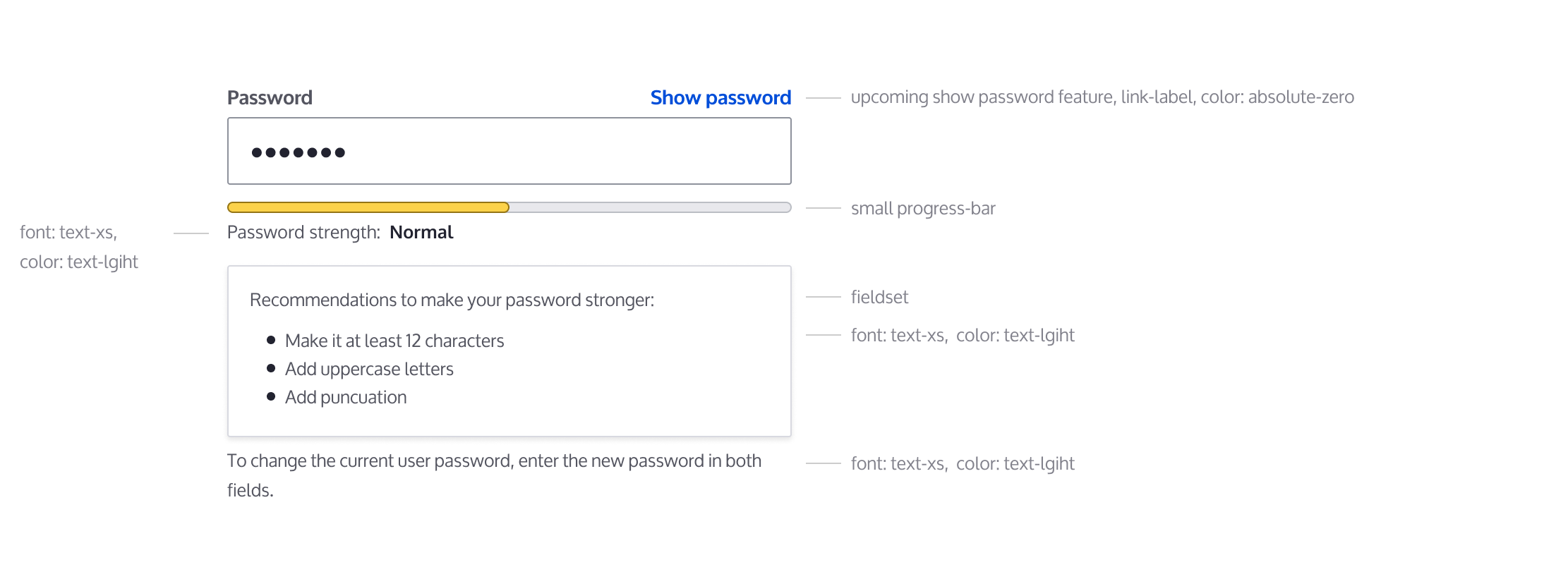1568x567 pixels.
Task: Click the 'fieldset' annotation label
Action: tap(879, 297)
